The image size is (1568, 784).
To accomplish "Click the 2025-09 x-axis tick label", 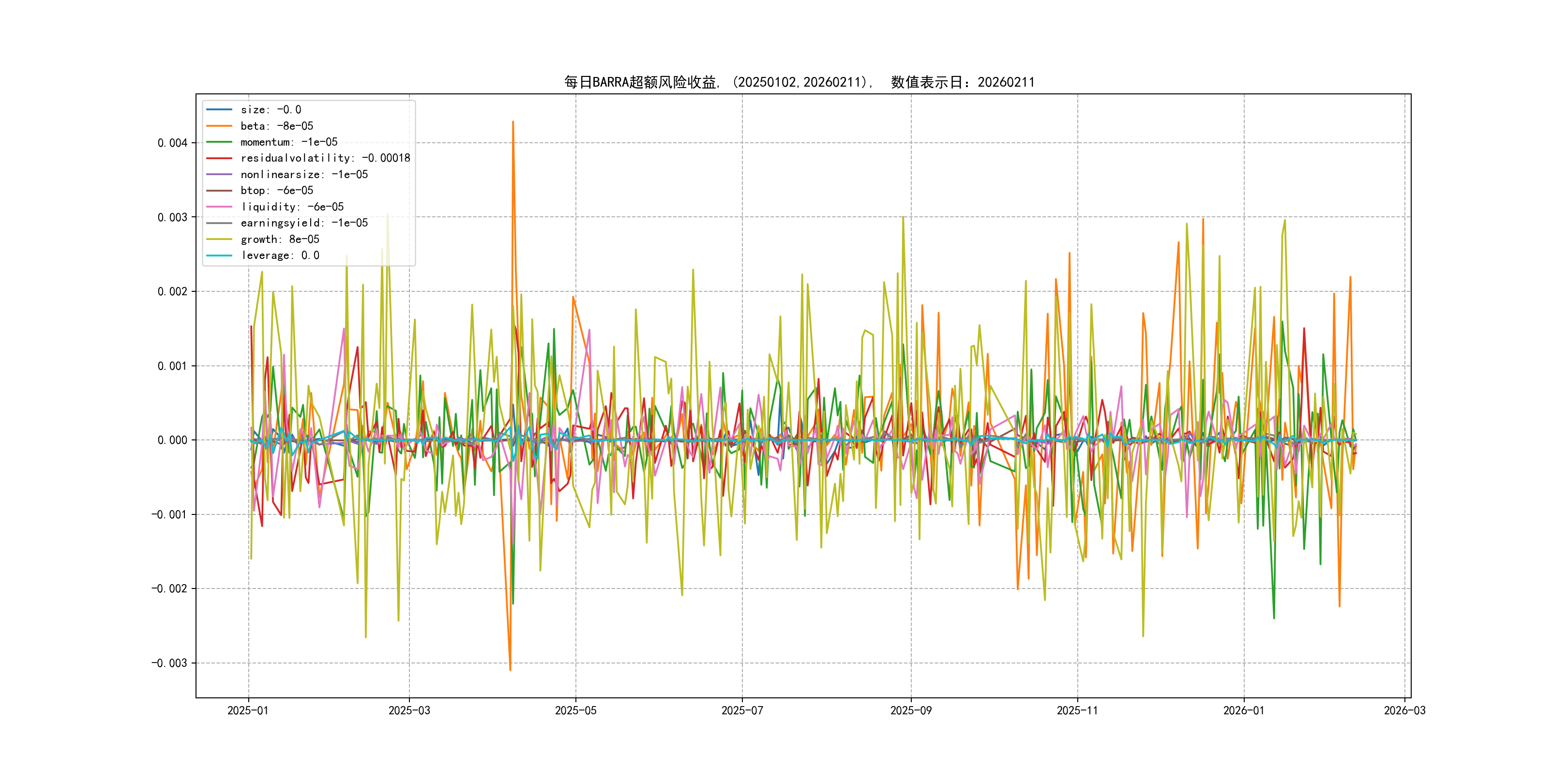I will point(911,710).
